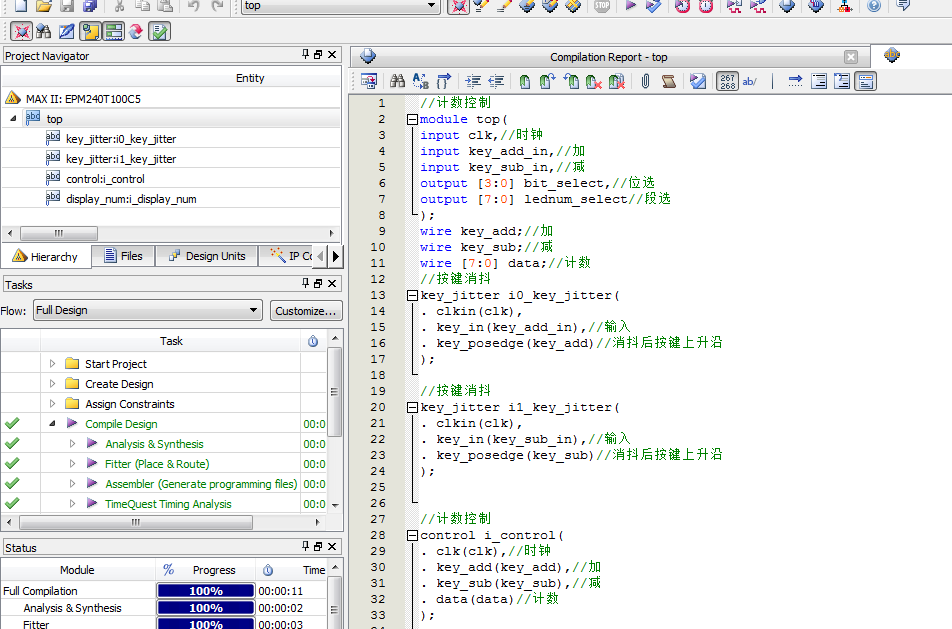Click the first red clock timing icon
Screen dimensions: 952x629
682,5
